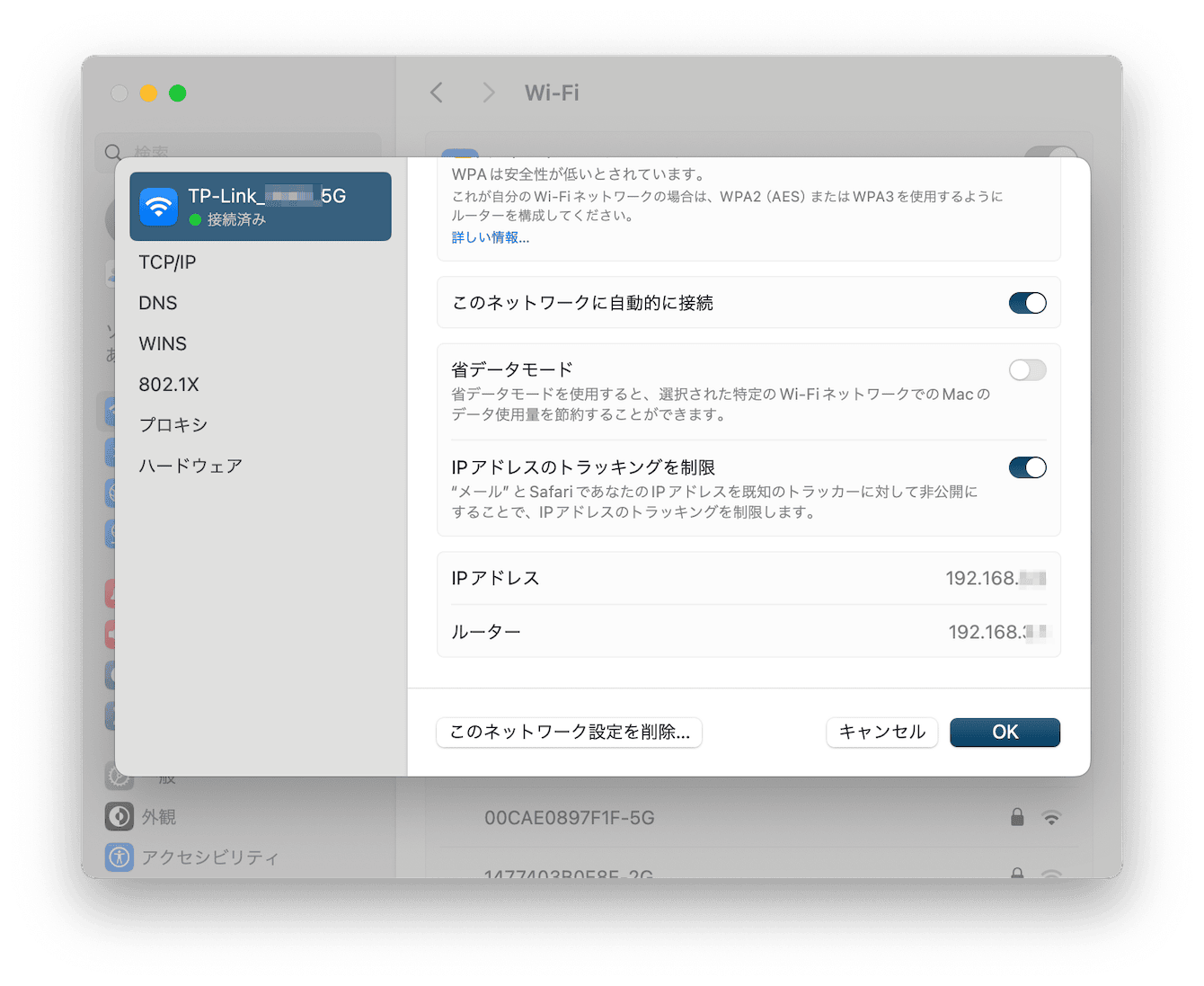Select network 00CAE0897F1F-5G in the list

tap(570, 818)
